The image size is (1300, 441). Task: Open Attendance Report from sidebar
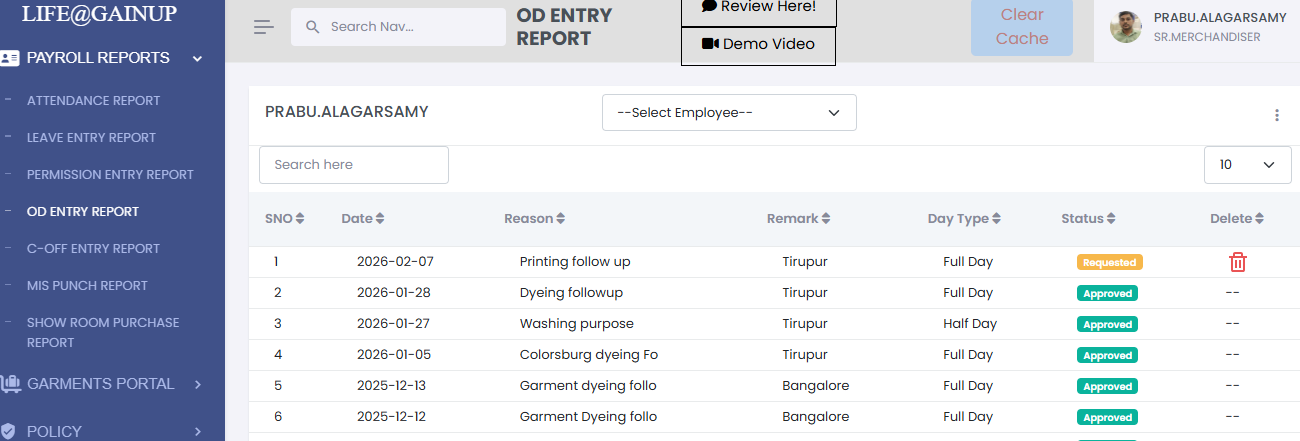pos(93,101)
